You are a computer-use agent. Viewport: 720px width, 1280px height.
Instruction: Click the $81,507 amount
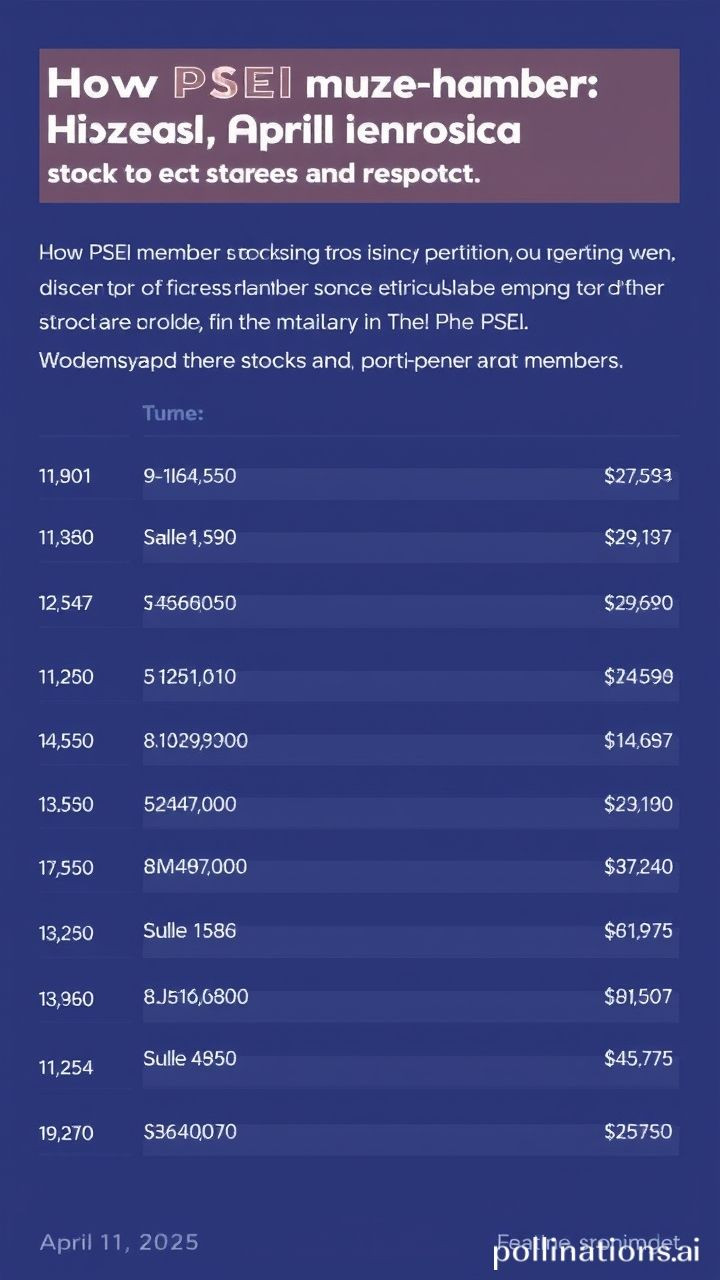[x=638, y=996]
